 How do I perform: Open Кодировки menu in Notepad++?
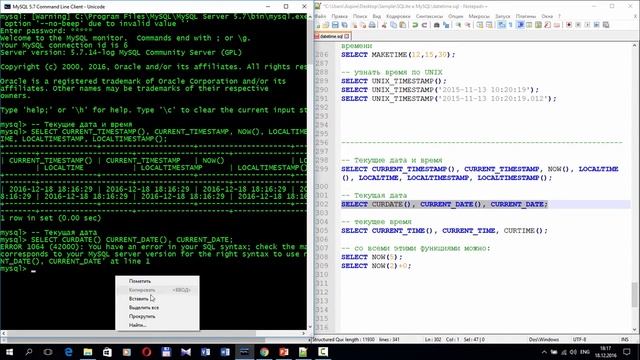(x=398, y=16)
